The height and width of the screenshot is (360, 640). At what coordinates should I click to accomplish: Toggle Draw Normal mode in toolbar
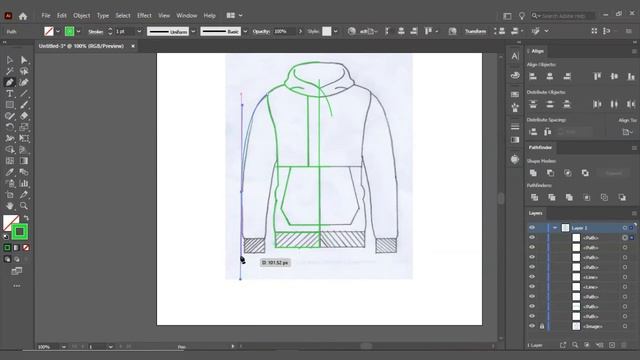(7, 259)
